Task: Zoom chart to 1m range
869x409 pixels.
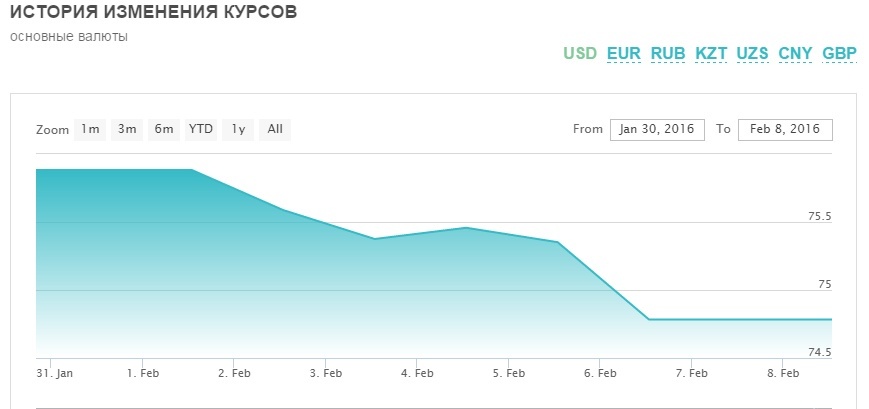Action: 90,130
